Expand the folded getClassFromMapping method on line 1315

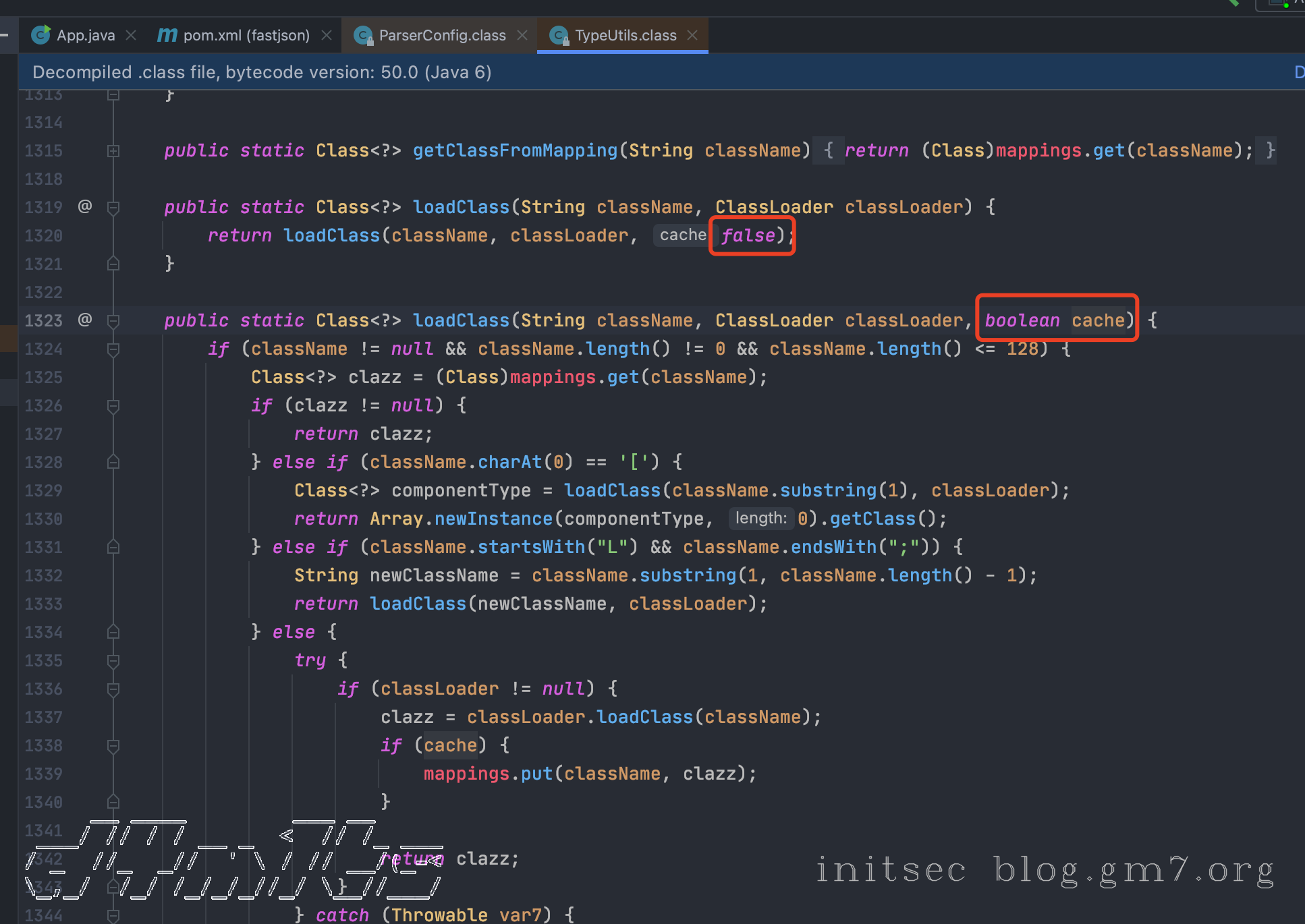coord(113,150)
